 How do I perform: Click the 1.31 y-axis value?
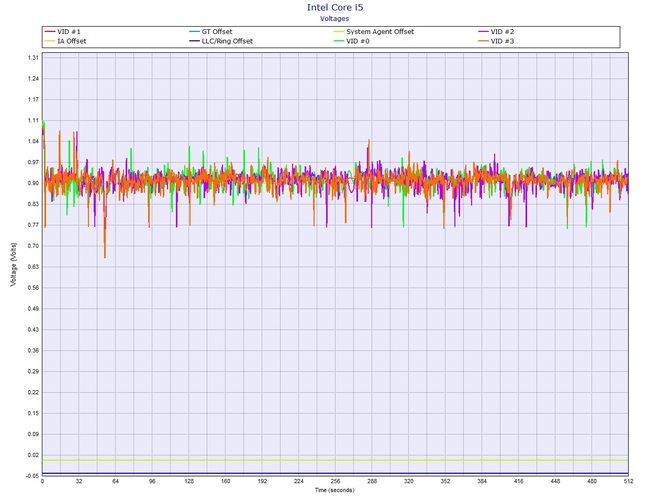pos(34,58)
